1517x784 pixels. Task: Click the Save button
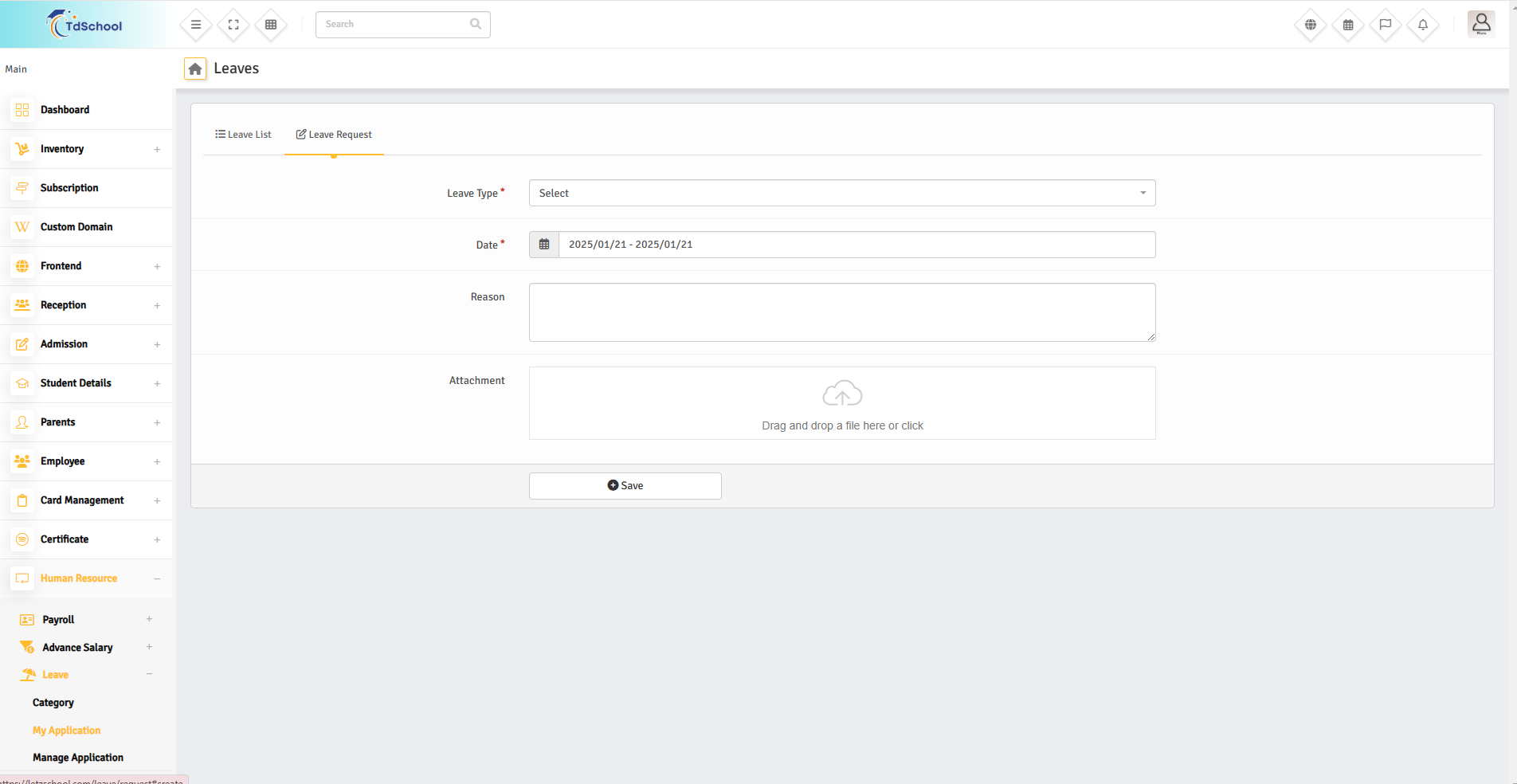click(625, 486)
